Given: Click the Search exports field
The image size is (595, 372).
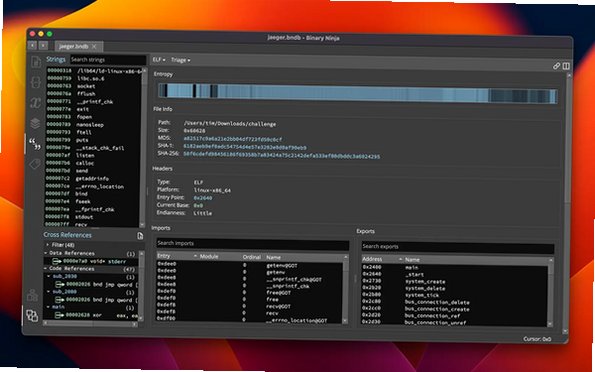Looking at the screenshot, I should coord(457,247).
